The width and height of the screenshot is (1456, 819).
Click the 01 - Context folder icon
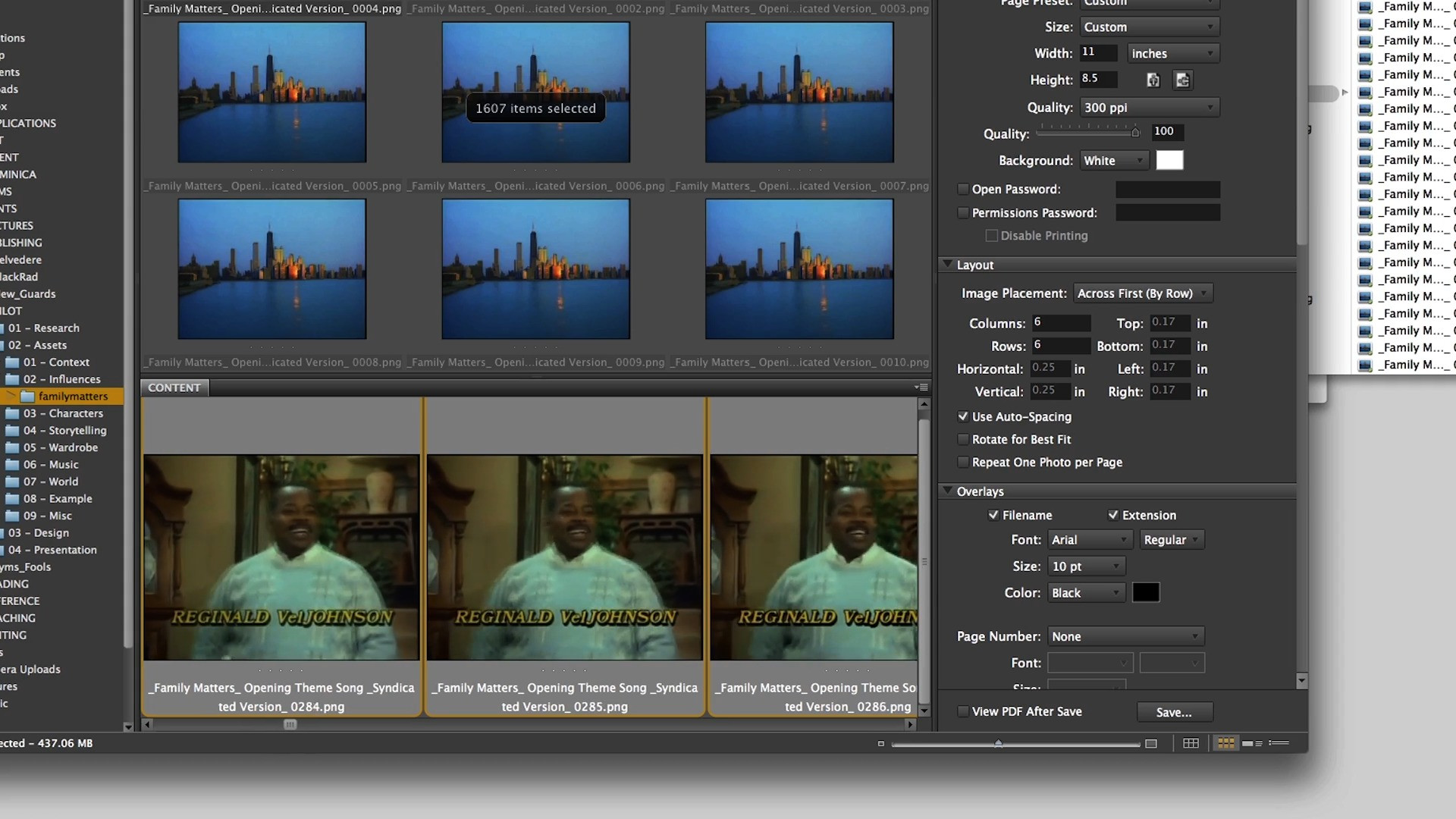tap(12, 362)
